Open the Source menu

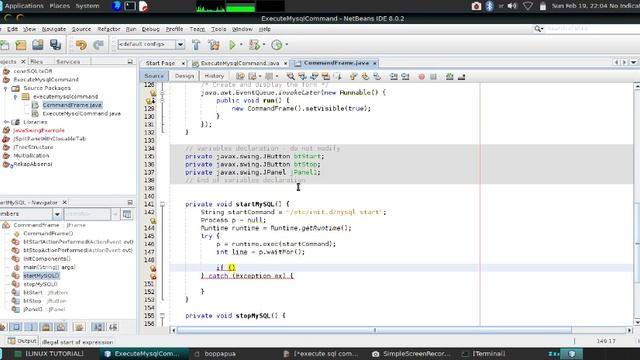point(81,29)
